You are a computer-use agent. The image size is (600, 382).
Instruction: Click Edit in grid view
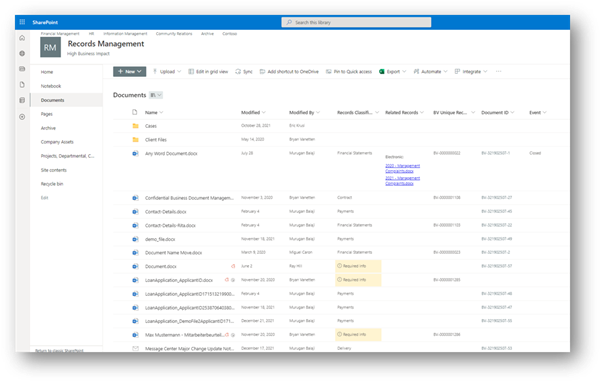pyautogui.click(x=208, y=72)
